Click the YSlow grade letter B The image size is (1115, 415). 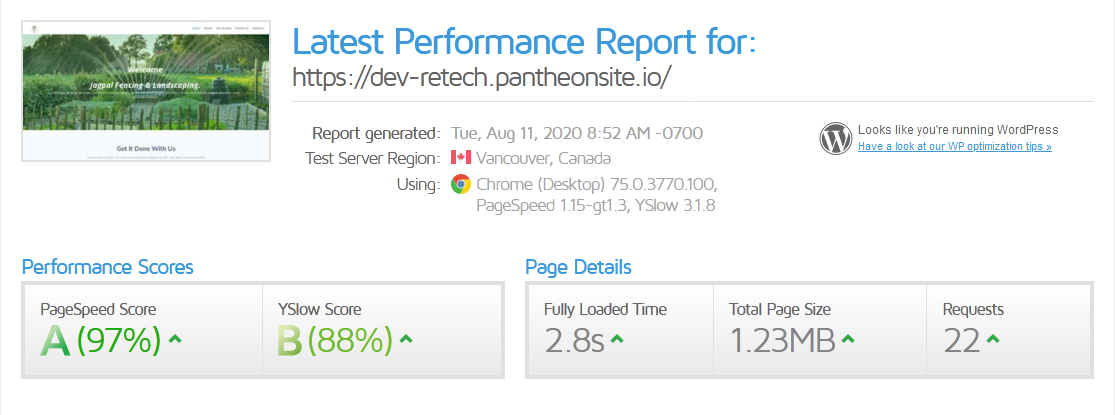pos(290,341)
